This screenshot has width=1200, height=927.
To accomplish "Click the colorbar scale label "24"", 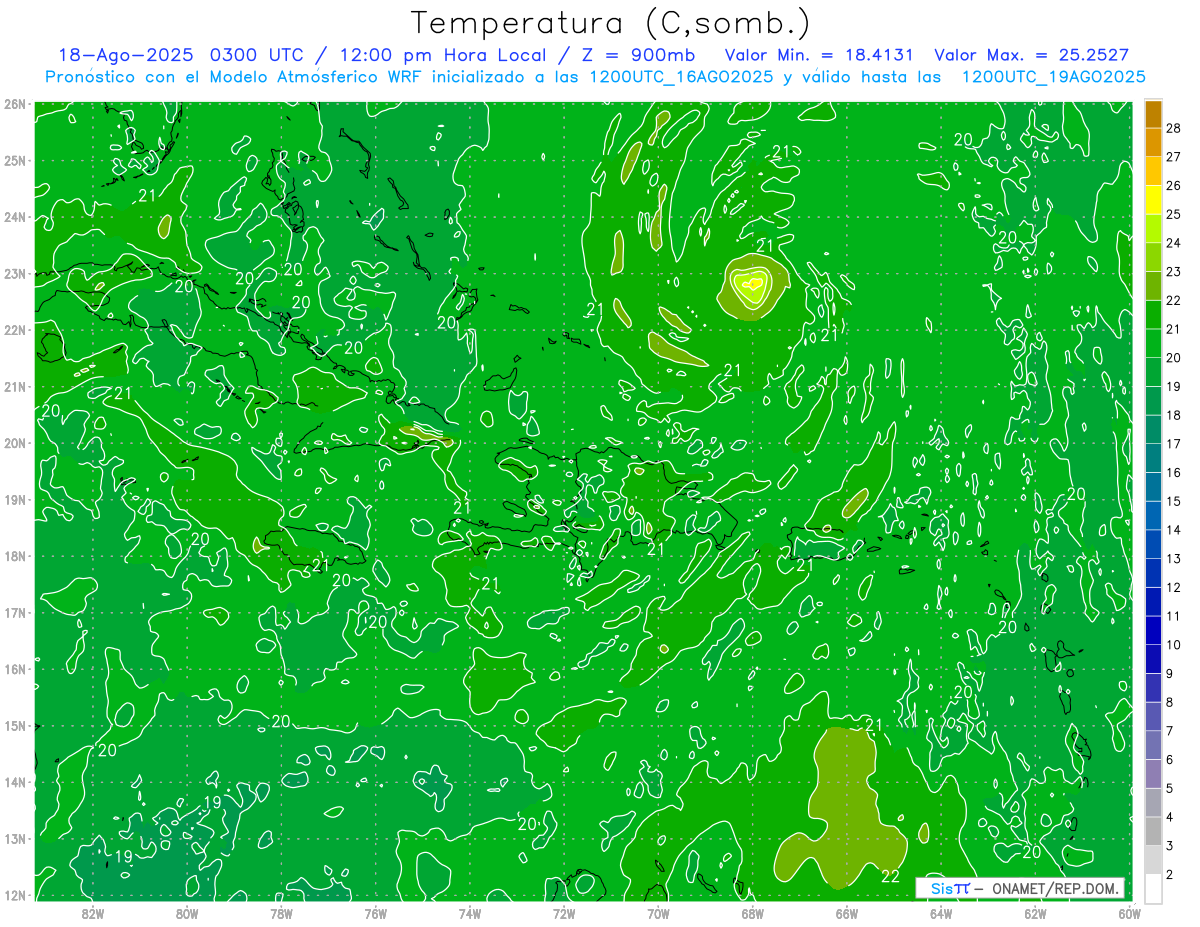I will pyautogui.click(x=1173, y=243).
